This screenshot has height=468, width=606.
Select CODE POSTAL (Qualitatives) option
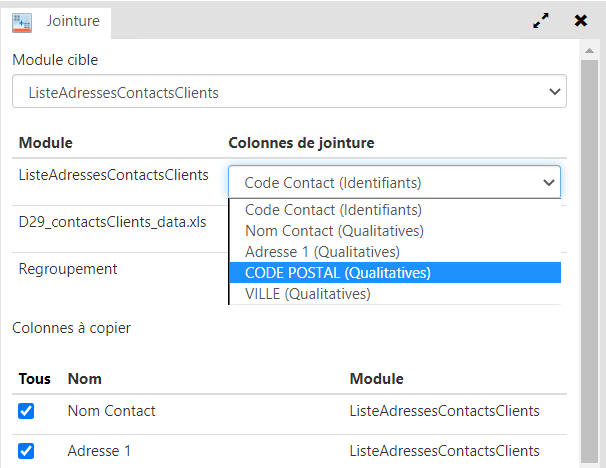(x=338, y=273)
